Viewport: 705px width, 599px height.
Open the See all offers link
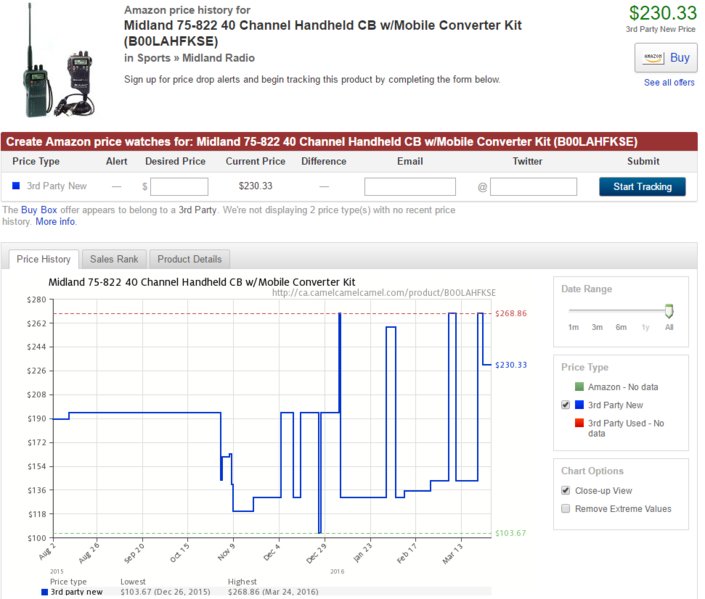click(669, 82)
